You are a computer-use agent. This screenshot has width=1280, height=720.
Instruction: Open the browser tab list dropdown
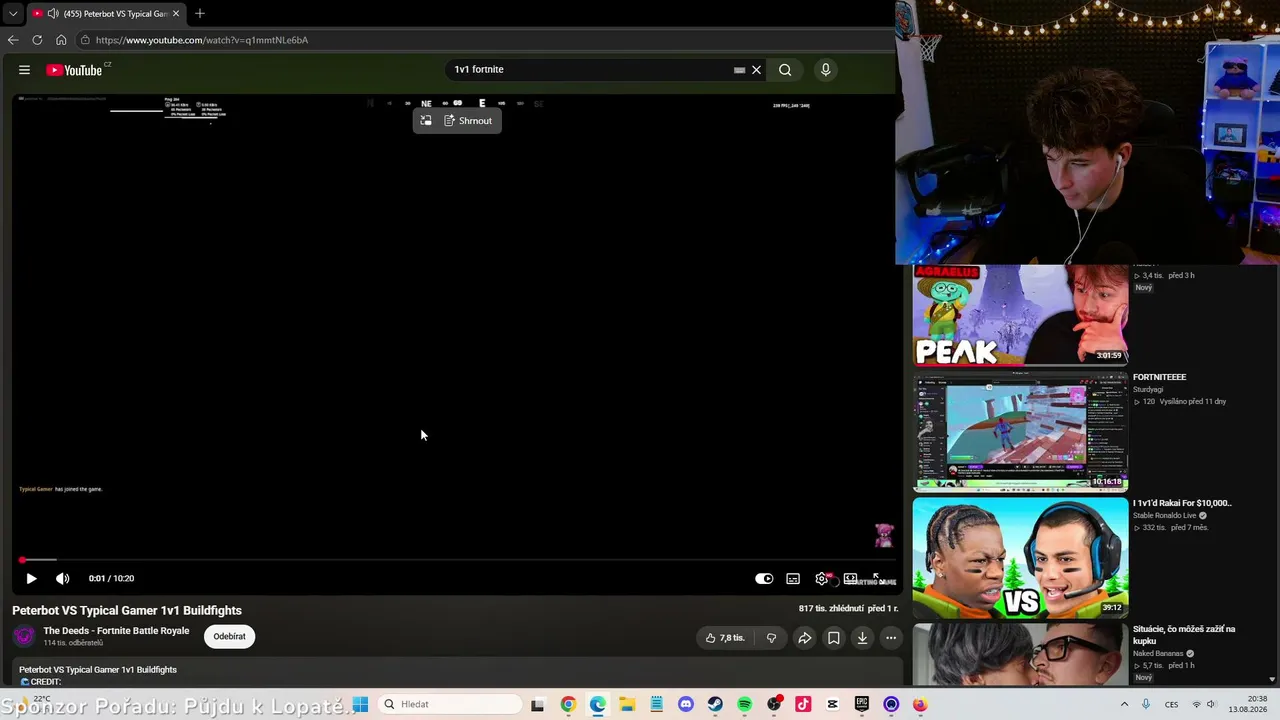12,13
